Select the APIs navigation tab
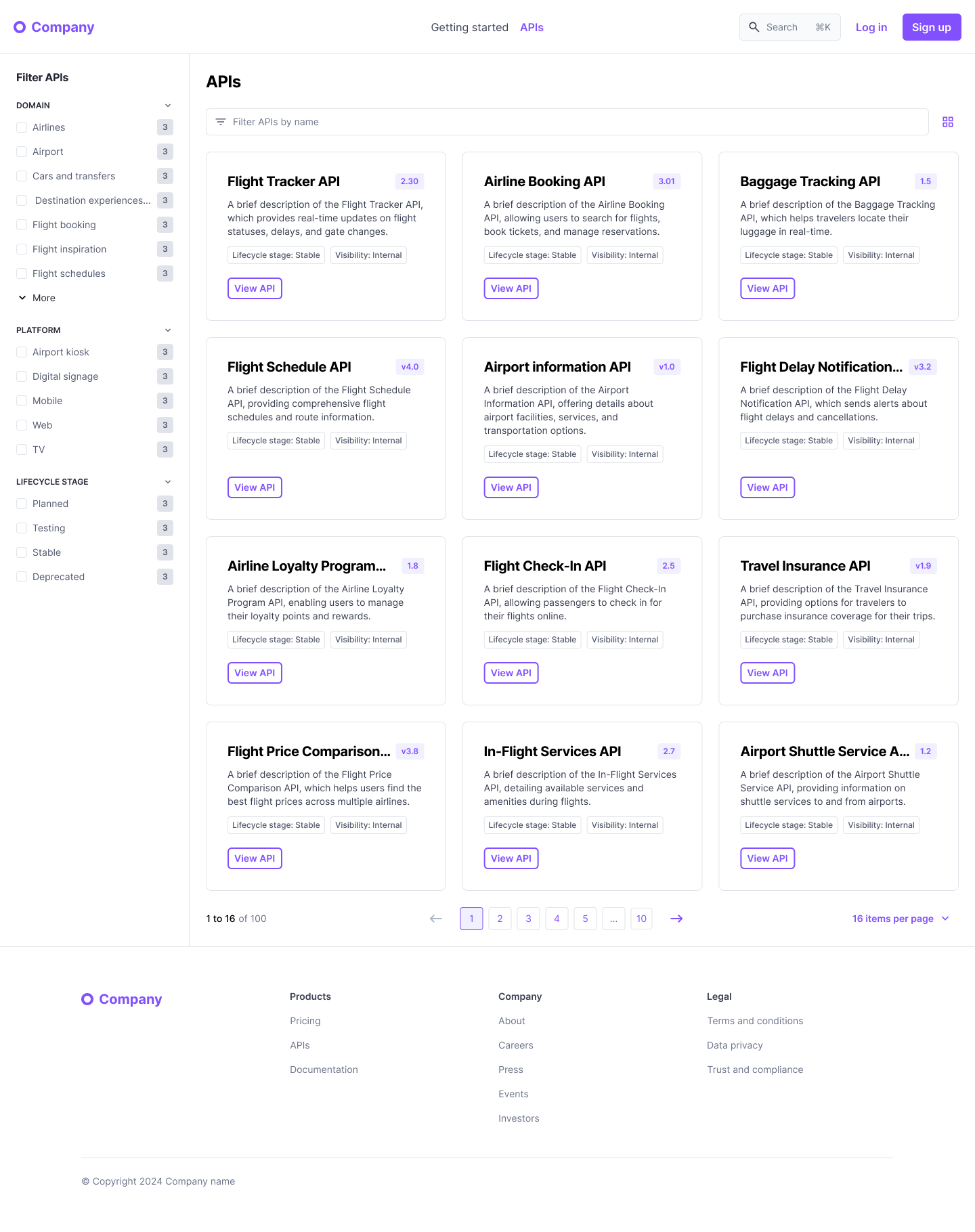 [x=532, y=27]
